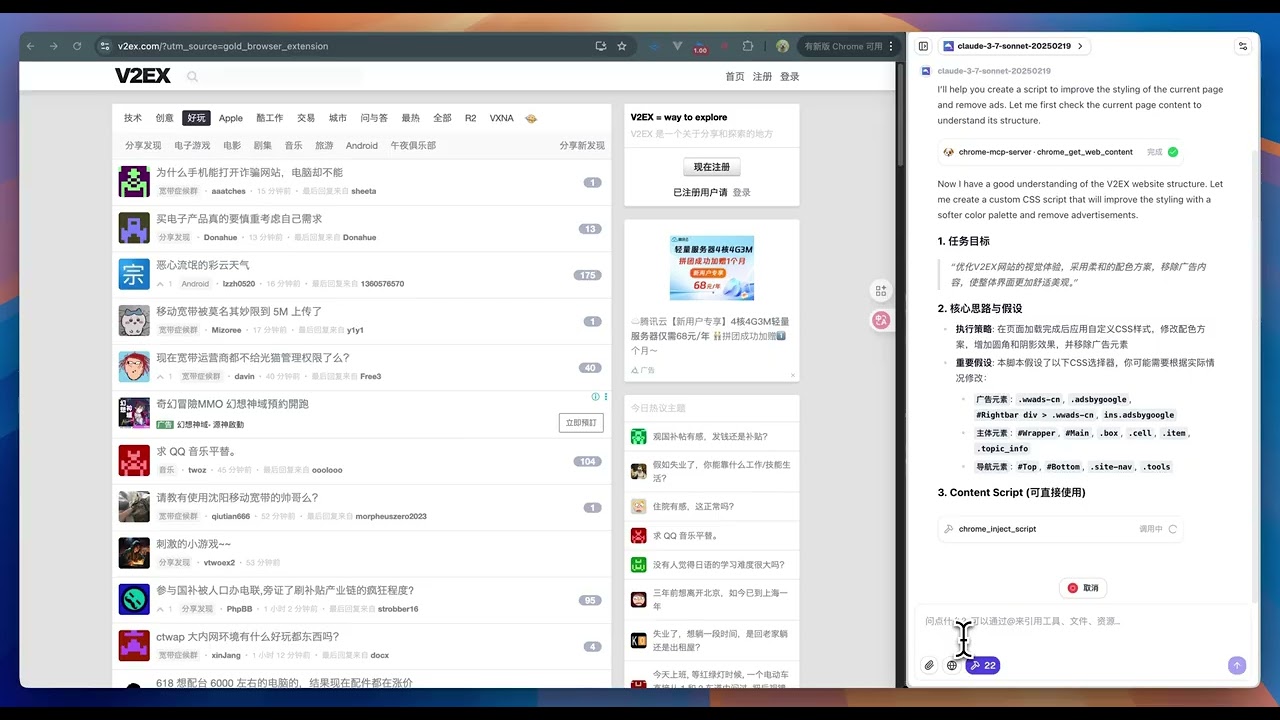The width and height of the screenshot is (1280, 720).
Task: Click the browser forward arrow
Action: 53,46
